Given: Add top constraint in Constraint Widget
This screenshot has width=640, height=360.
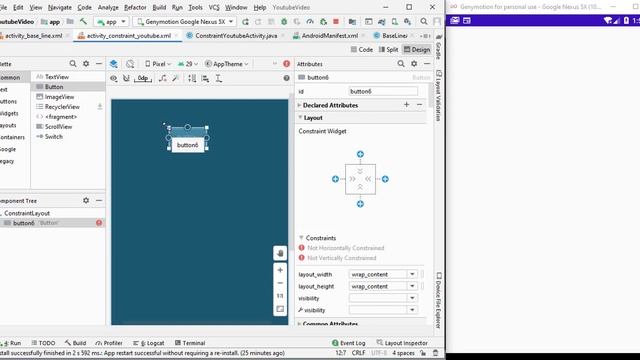Looking at the screenshot, I should (360, 154).
